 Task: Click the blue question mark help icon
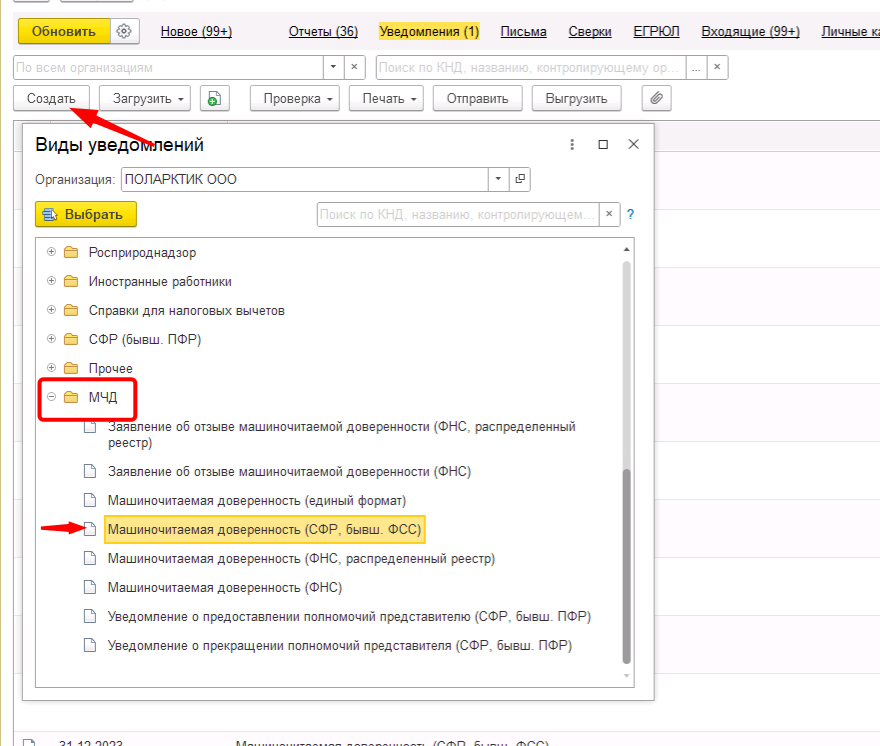631,214
